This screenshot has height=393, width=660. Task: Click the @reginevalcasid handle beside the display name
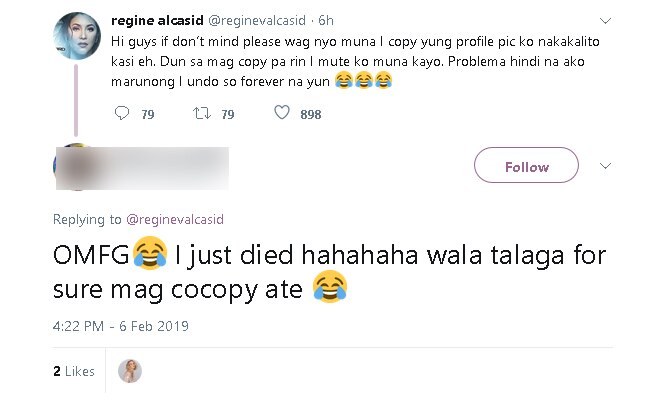point(257,20)
